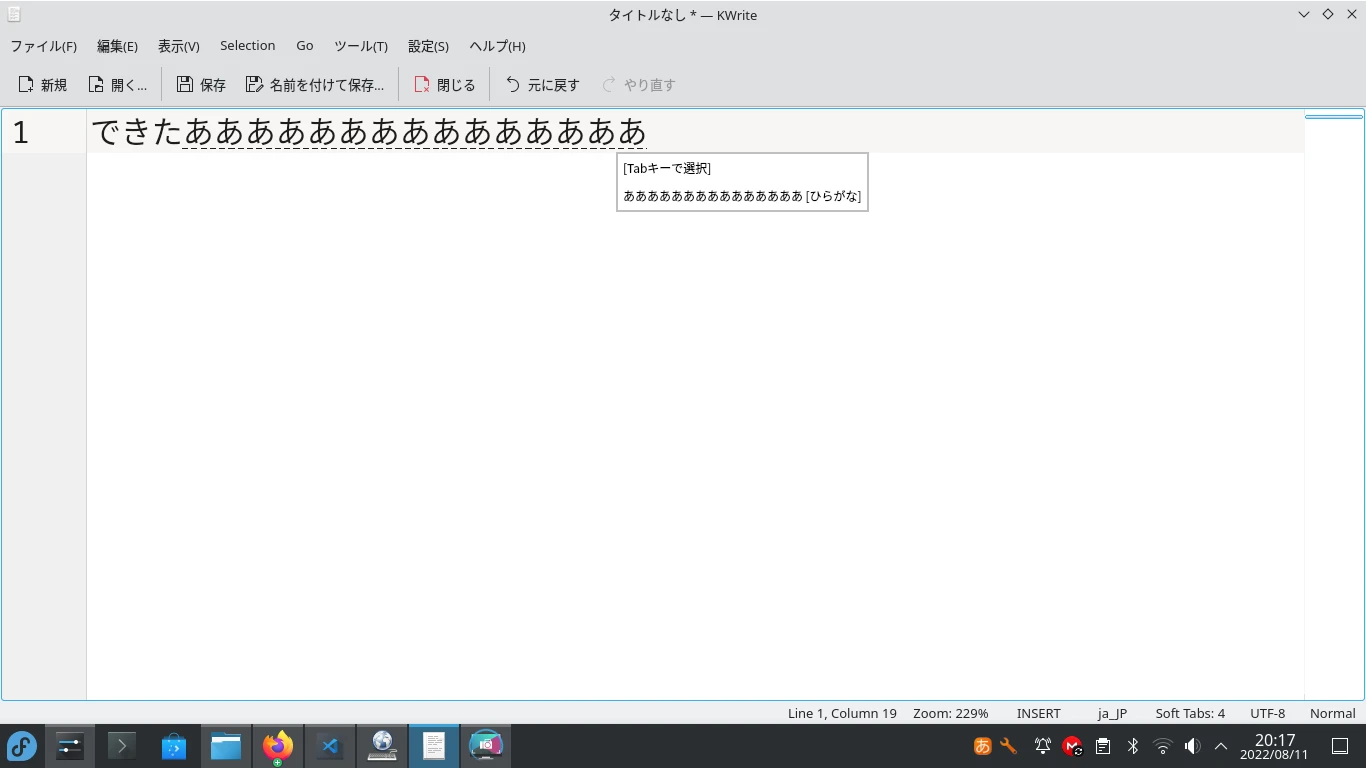Toggle INSERT mode in status bar
This screenshot has width=1366, height=768.
pos(1037,713)
